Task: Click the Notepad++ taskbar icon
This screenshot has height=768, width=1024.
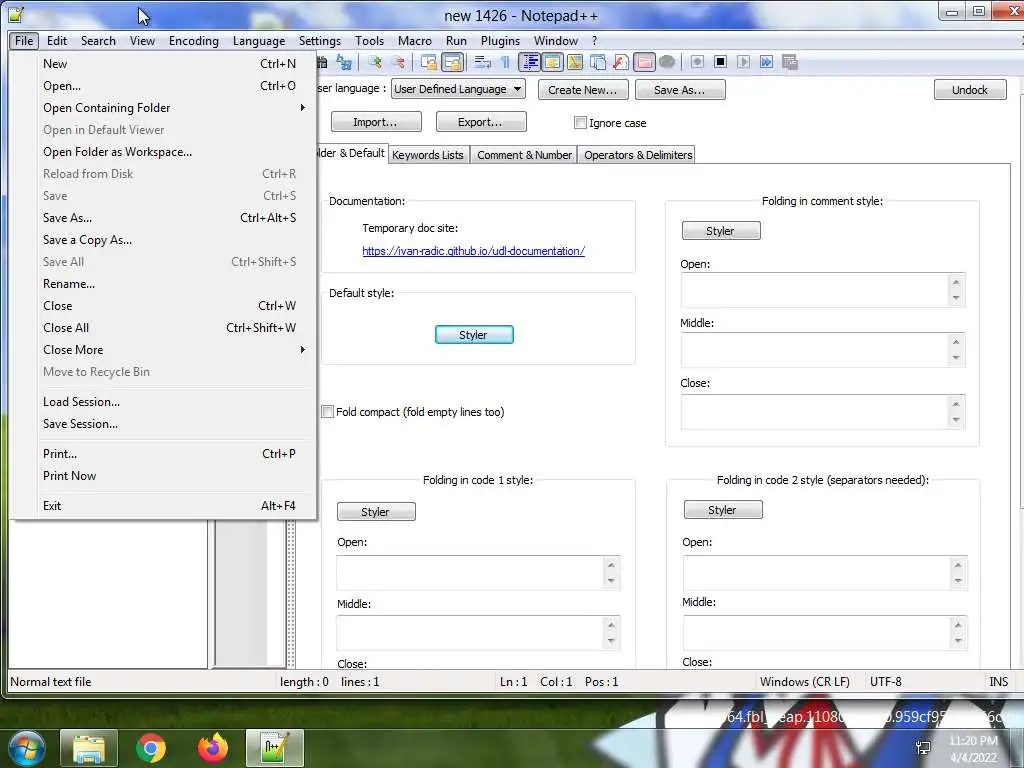Action: (275, 748)
